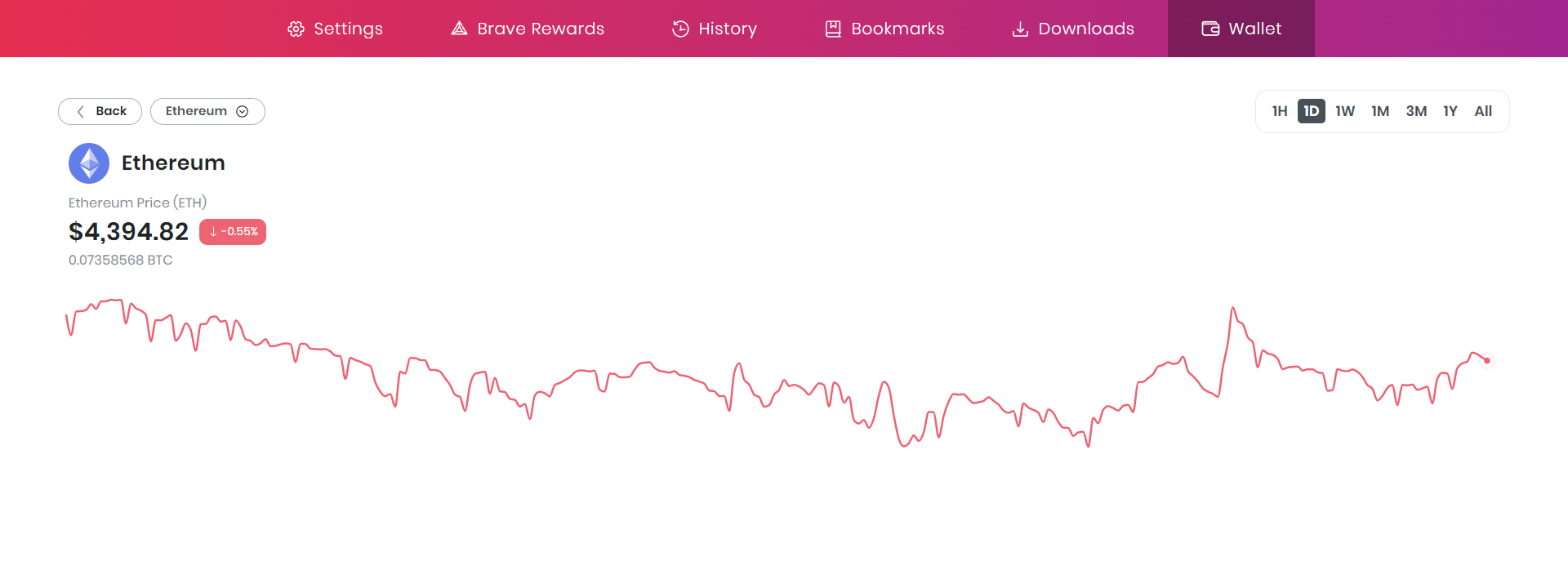1568x588 pixels.
Task: Click the History clock icon
Action: pos(680,29)
